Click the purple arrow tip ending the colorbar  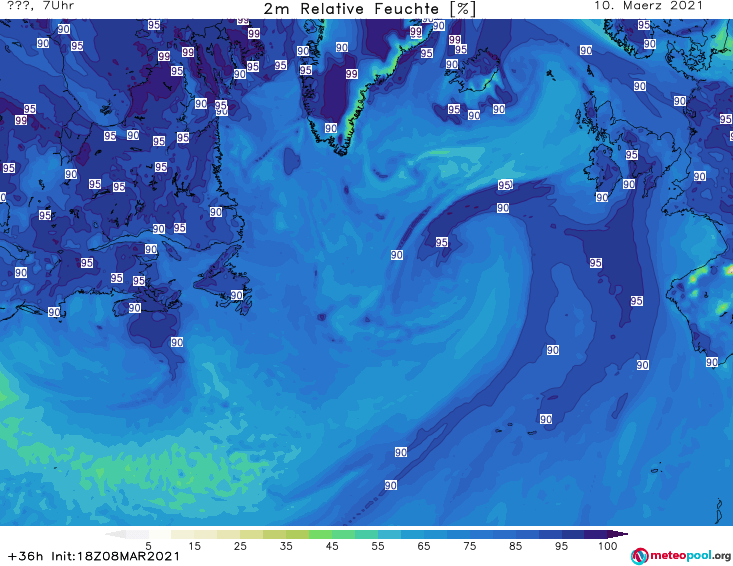pos(619,534)
